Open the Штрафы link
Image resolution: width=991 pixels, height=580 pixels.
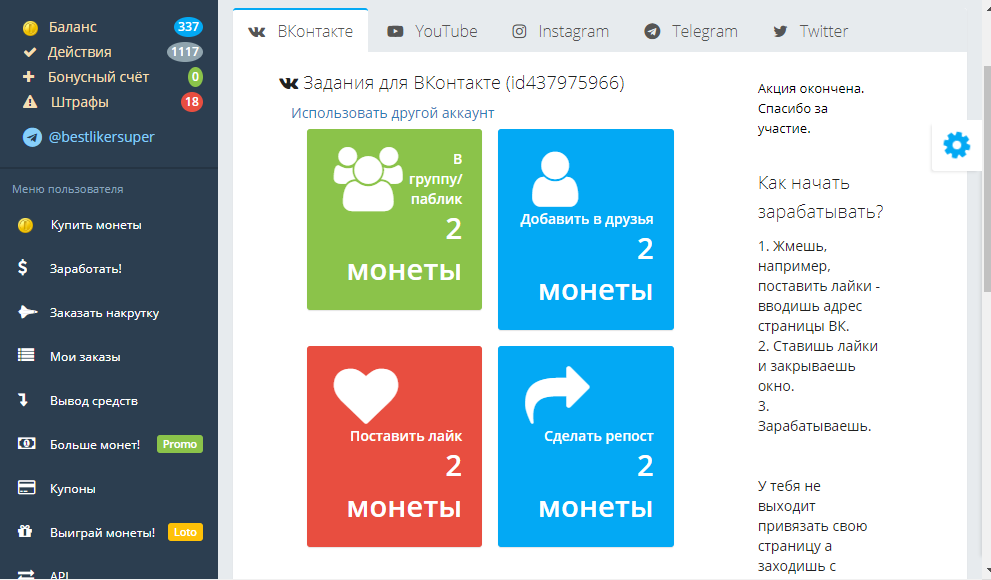coord(80,102)
